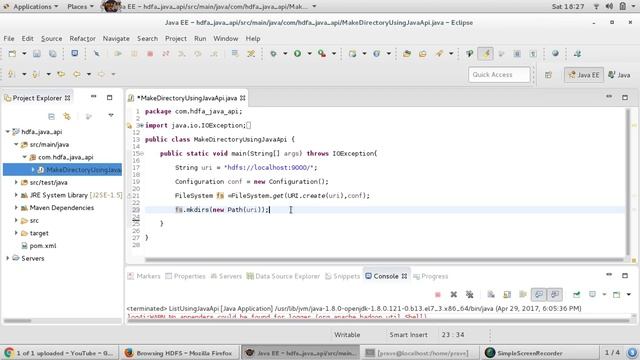This screenshot has width=640, height=360.
Task: Unfold the collapsed import block in the editor
Action: [x=141, y=126]
